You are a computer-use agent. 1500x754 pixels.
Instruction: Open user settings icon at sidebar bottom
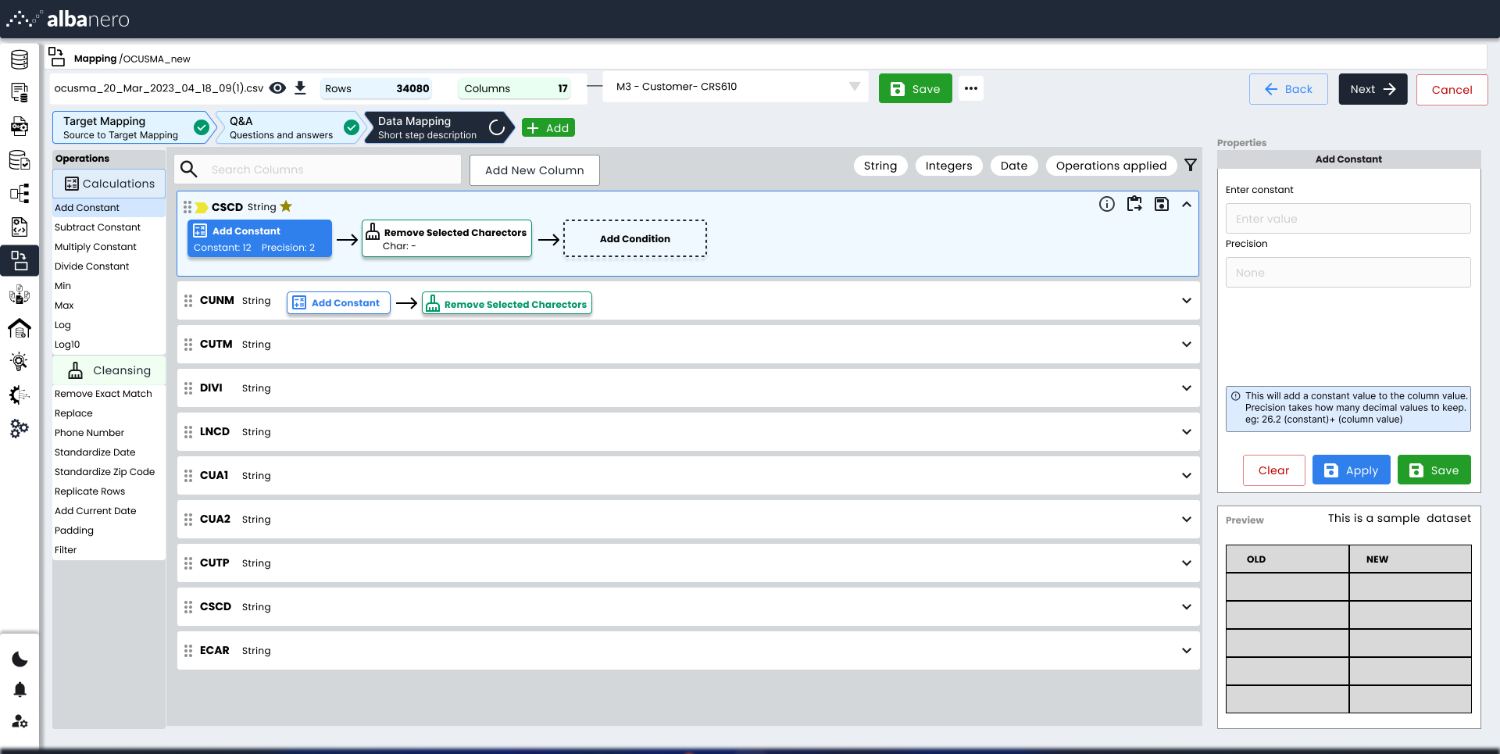[x=20, y=721]
